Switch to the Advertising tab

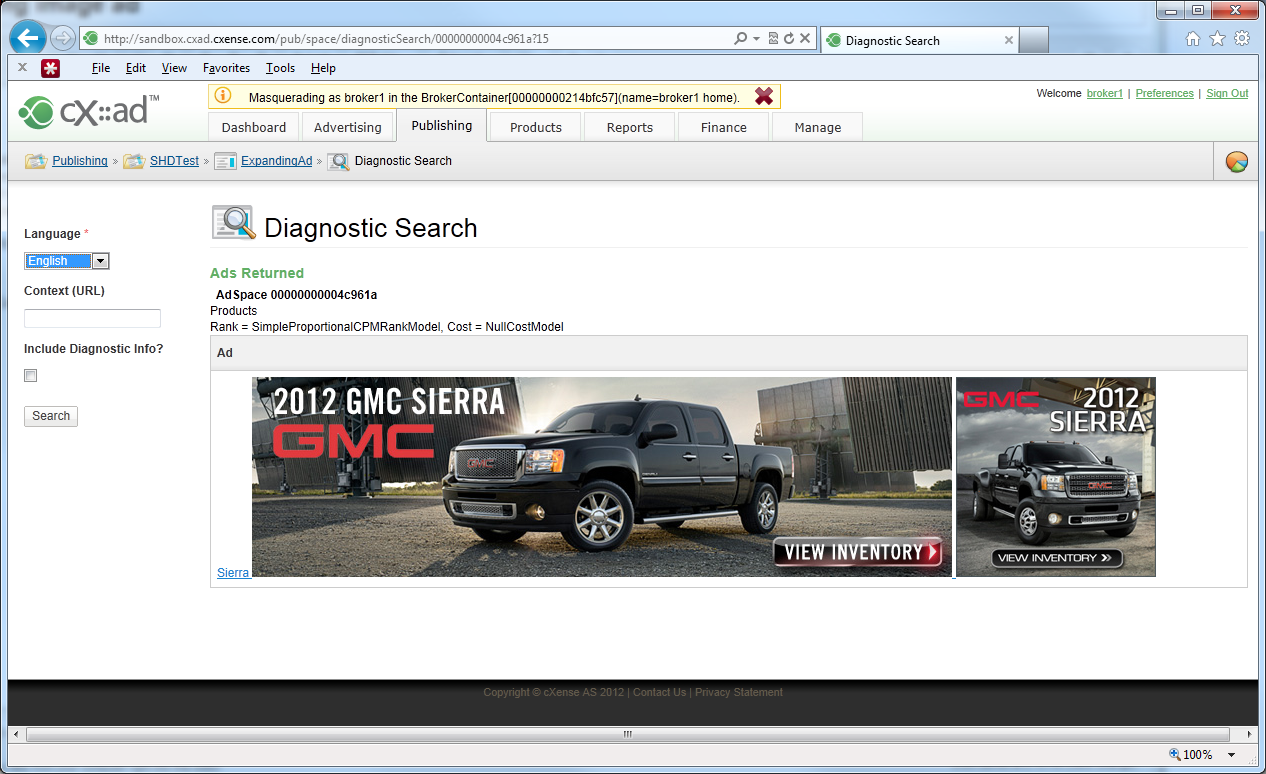tap(348, 127)
